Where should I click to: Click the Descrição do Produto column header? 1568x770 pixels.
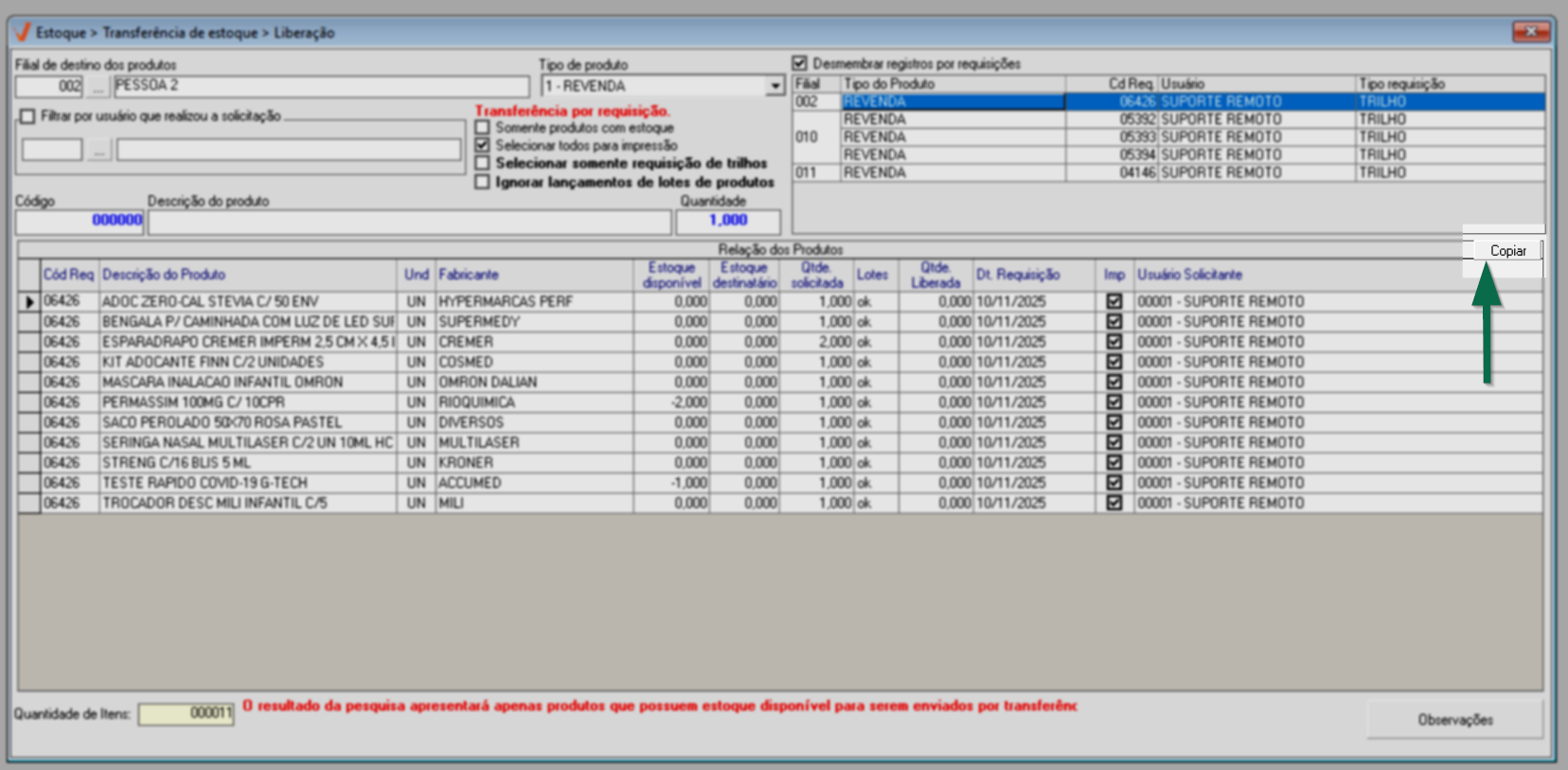(248, 275)
